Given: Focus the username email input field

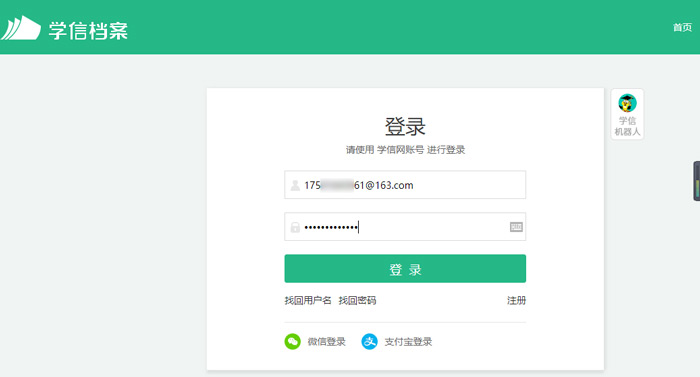Looking at the screenshot, I should point(405,184).
